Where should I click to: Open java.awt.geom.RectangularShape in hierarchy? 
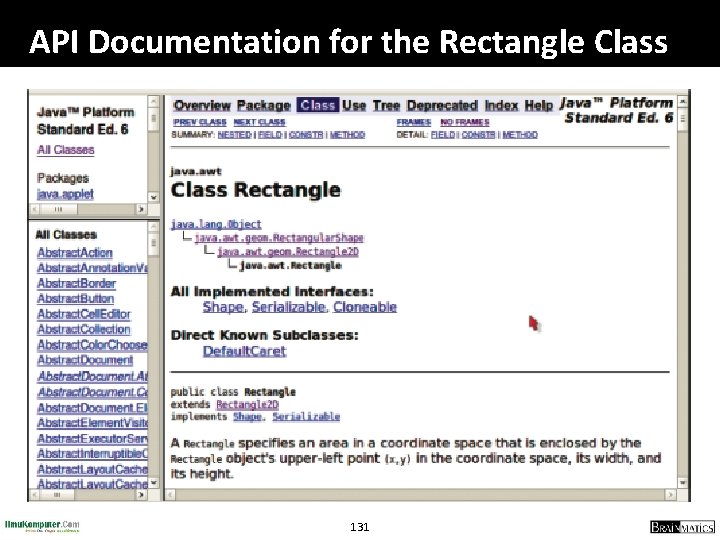pos(279,238)
